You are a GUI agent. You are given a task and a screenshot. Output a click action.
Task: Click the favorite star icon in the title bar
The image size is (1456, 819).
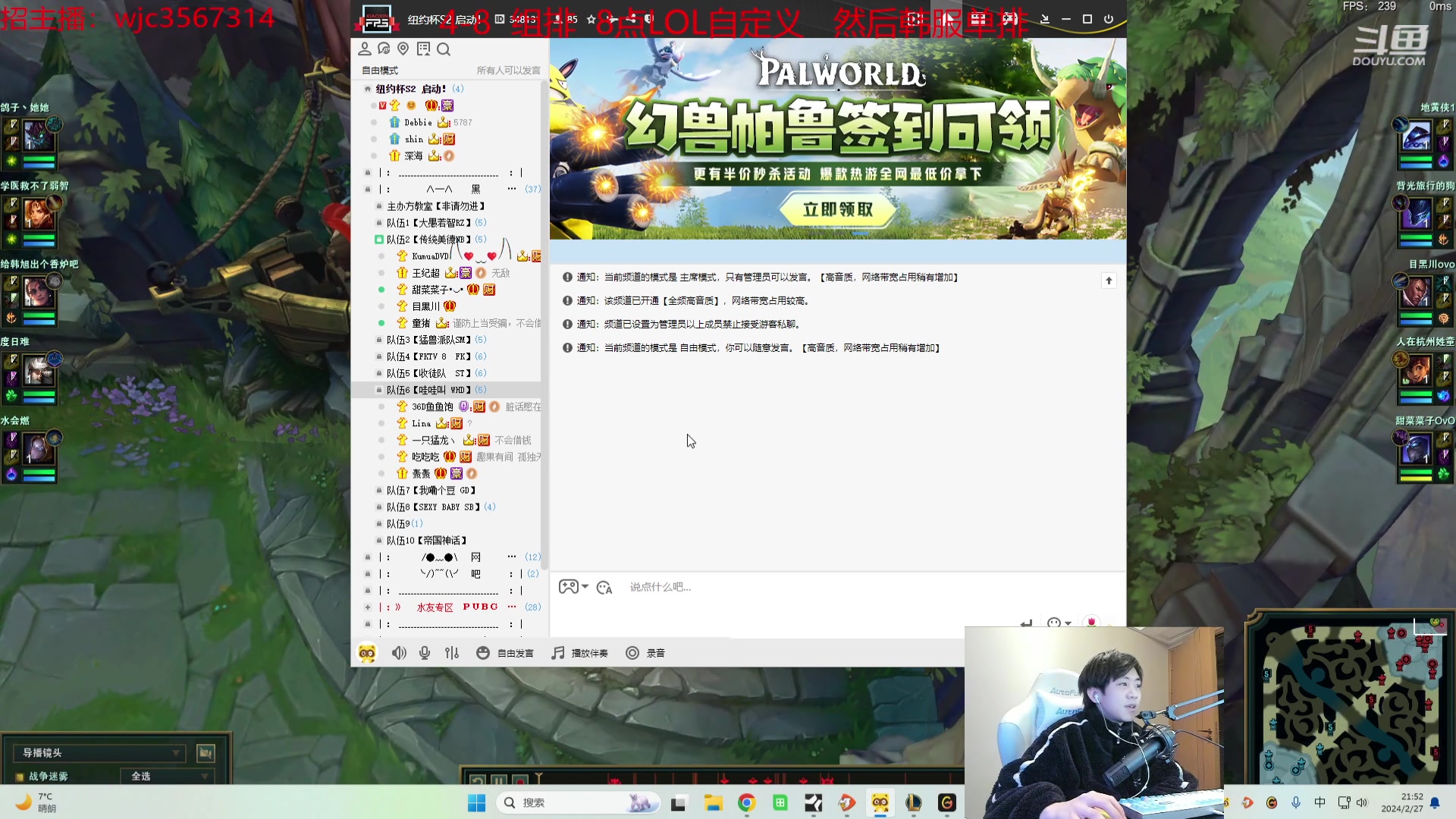pyautogui.click(x=591, y=19)
